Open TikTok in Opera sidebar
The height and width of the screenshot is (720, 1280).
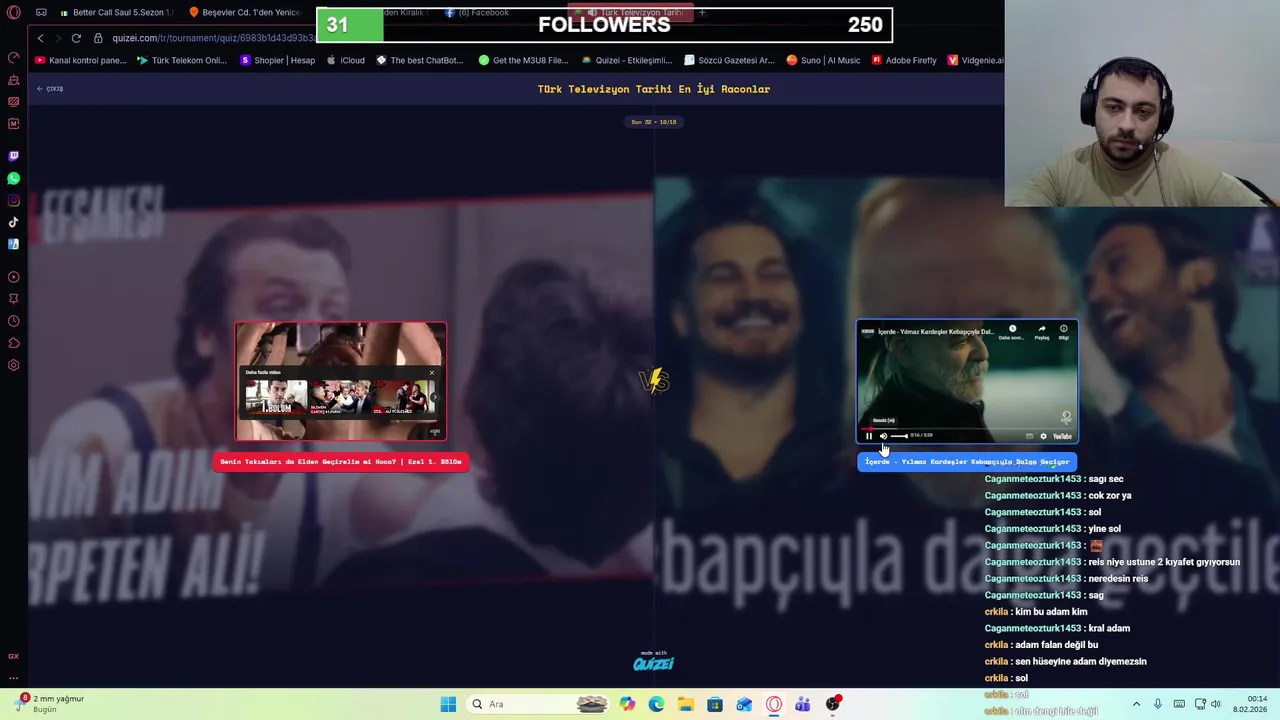pyautogui.click(x=13, y=222)
